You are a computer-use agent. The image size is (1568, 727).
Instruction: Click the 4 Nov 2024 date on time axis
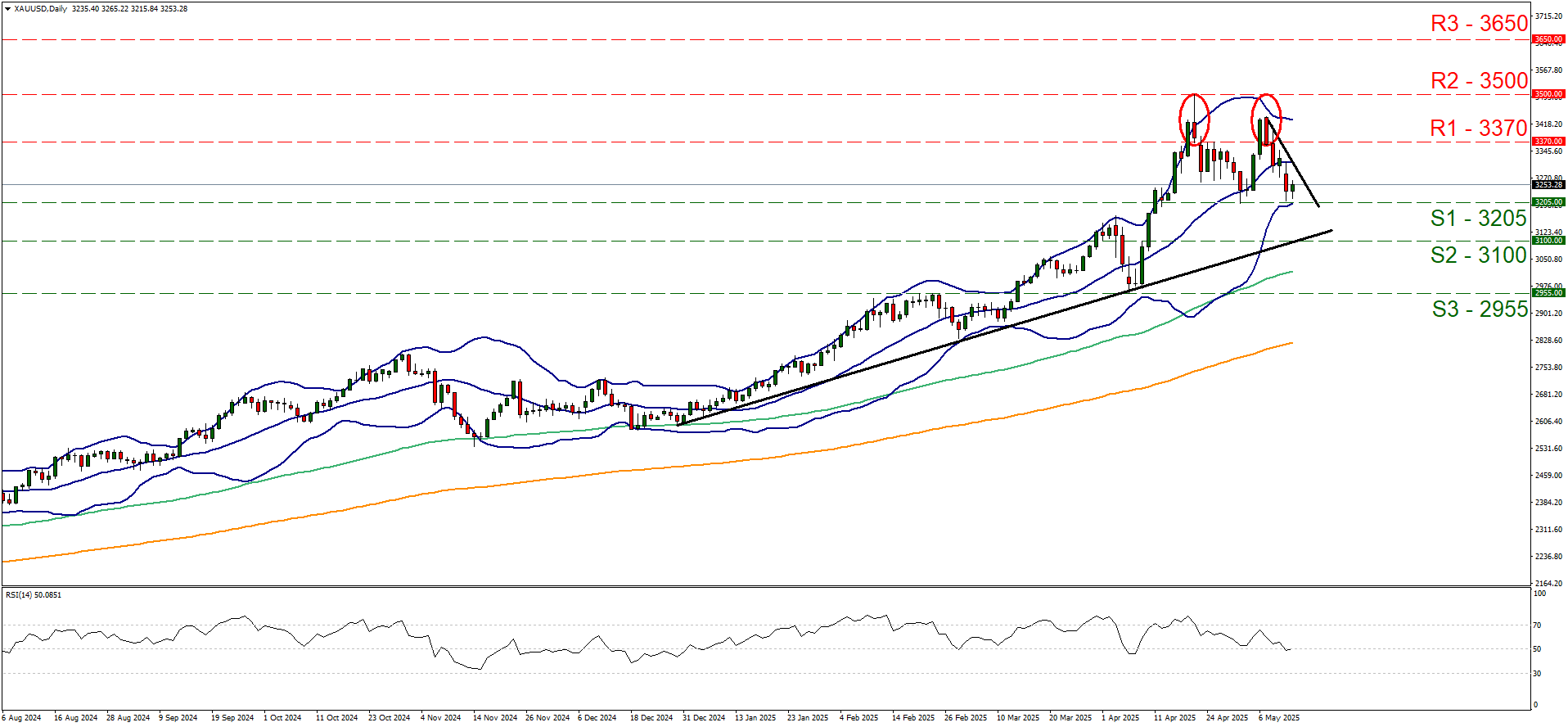coord(441,718)
